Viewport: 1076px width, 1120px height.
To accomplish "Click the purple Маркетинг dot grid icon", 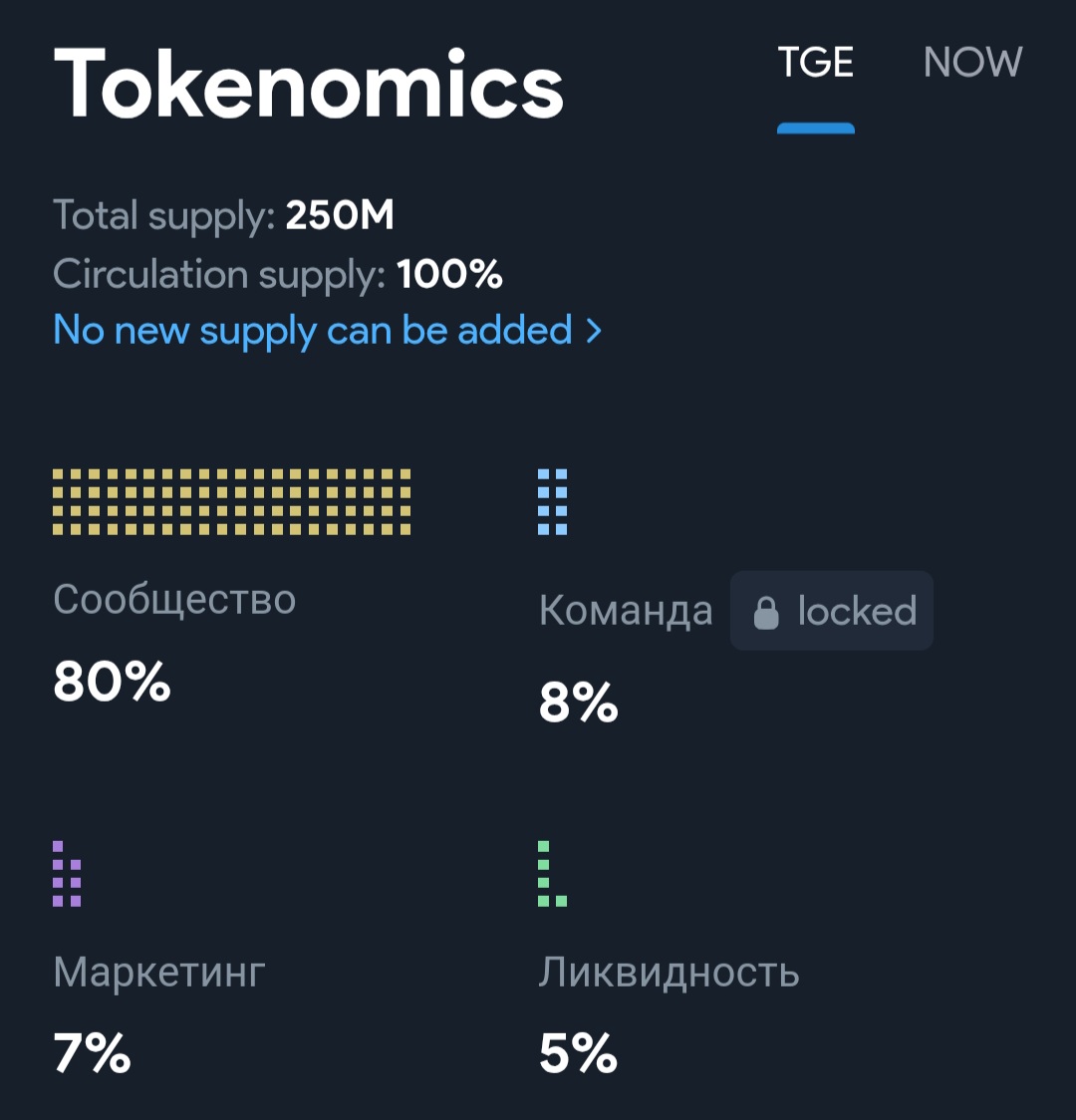I will 67,874.
